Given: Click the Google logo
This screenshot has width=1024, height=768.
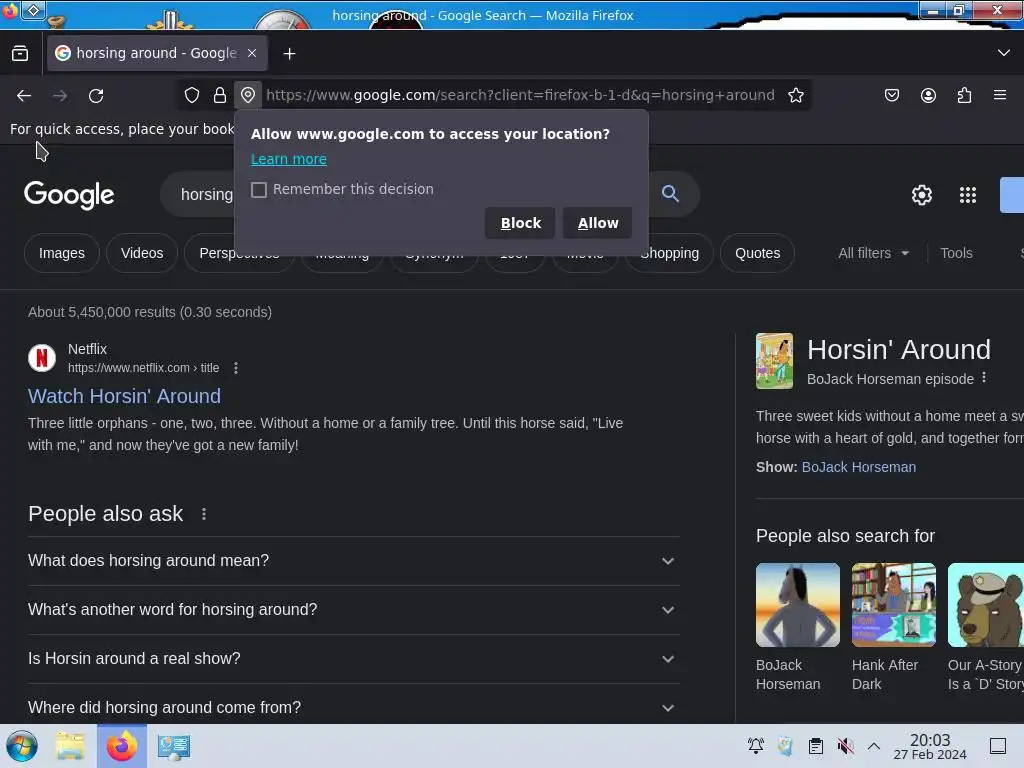Looking at the screenshot, I should [x=69, y=195].
